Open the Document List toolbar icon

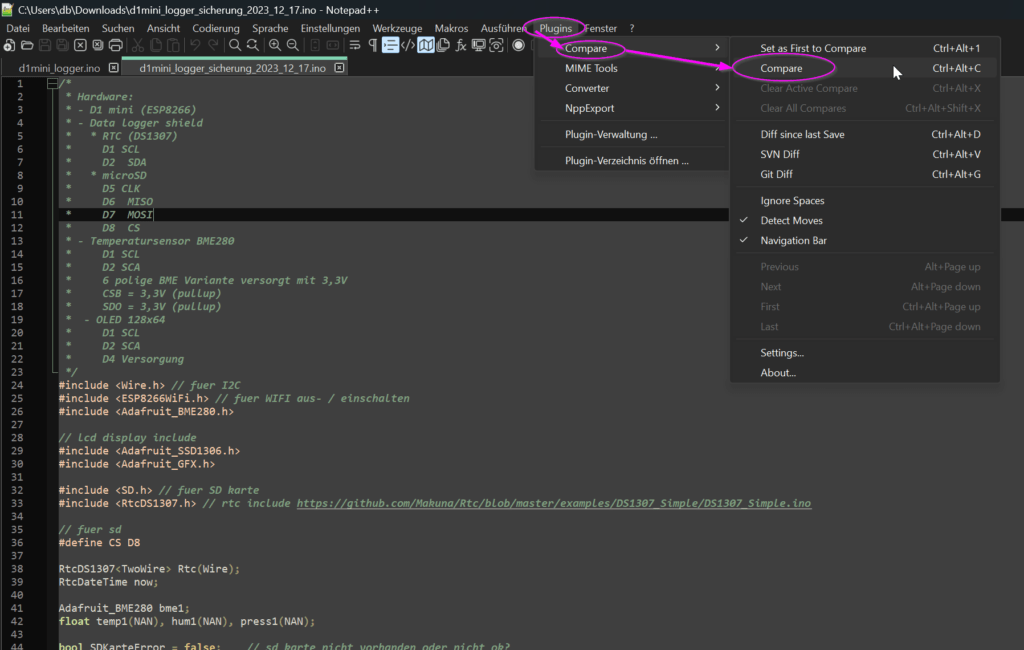pyautogui.click(x=443, y=45)
